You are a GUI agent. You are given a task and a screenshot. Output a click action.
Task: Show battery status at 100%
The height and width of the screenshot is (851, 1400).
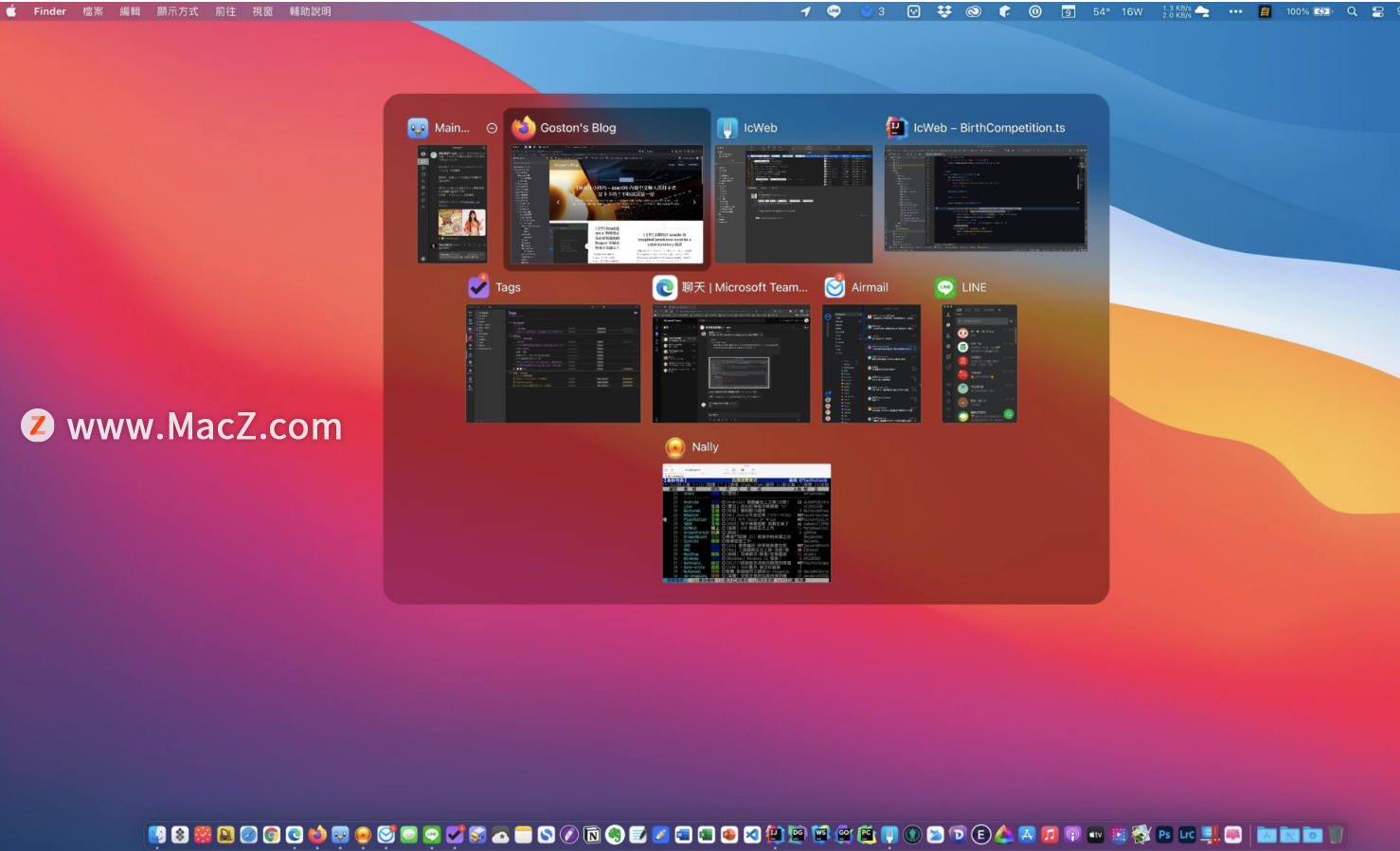[x=1309, y=11]
